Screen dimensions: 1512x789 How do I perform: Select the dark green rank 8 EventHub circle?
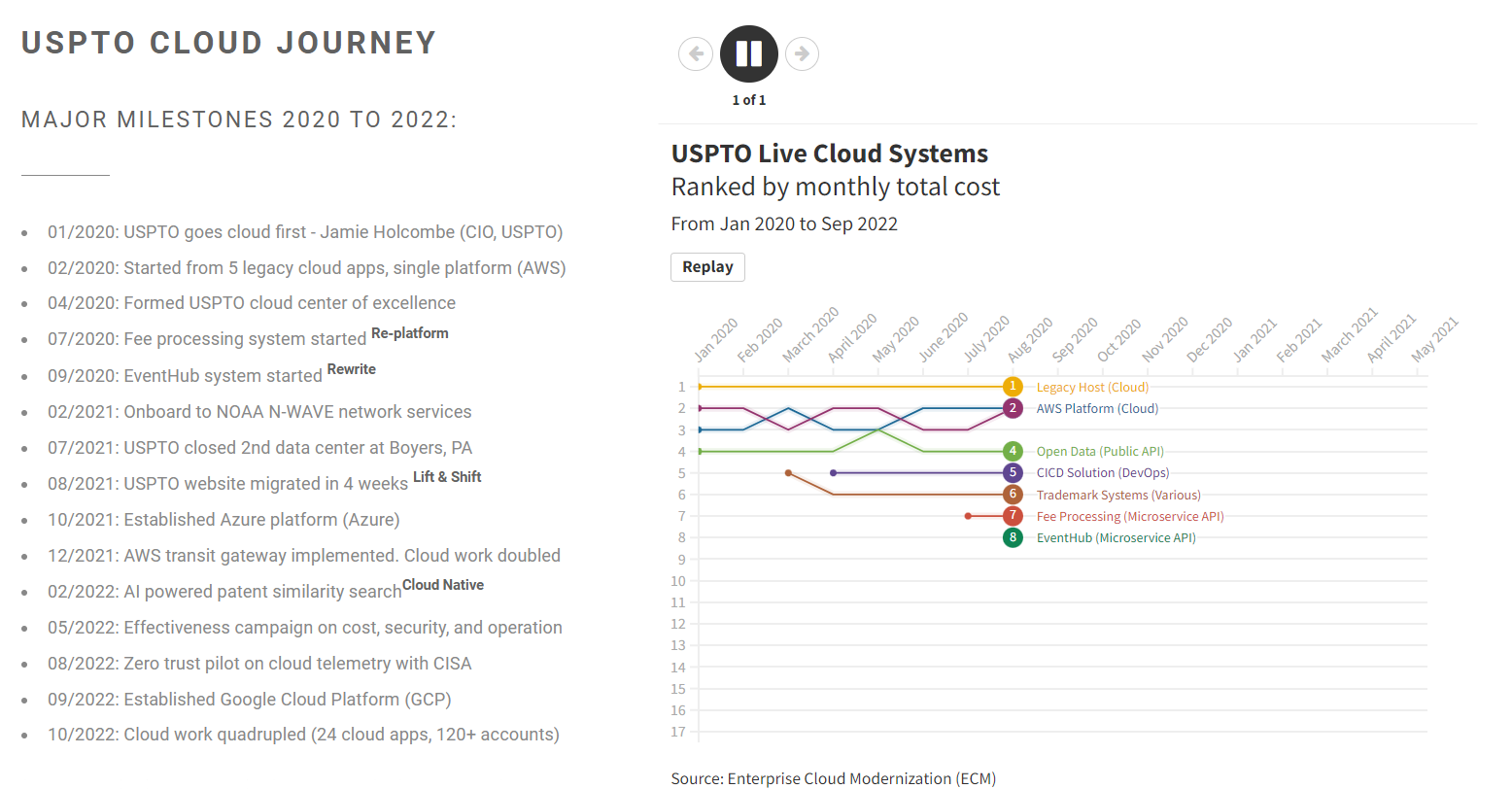point(1013,537)
